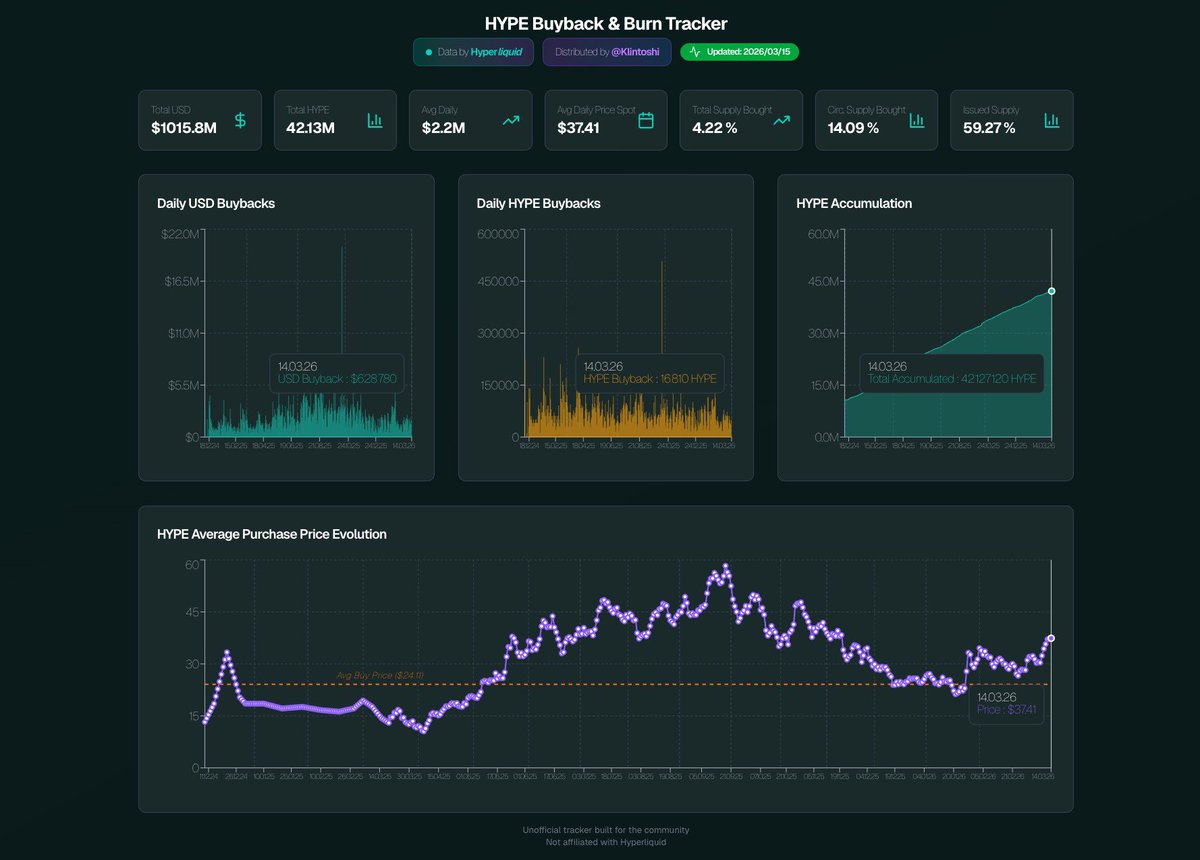Click the 450000 y-axis label
This screenshot has width=1200, height=860.
click(499, 282)
